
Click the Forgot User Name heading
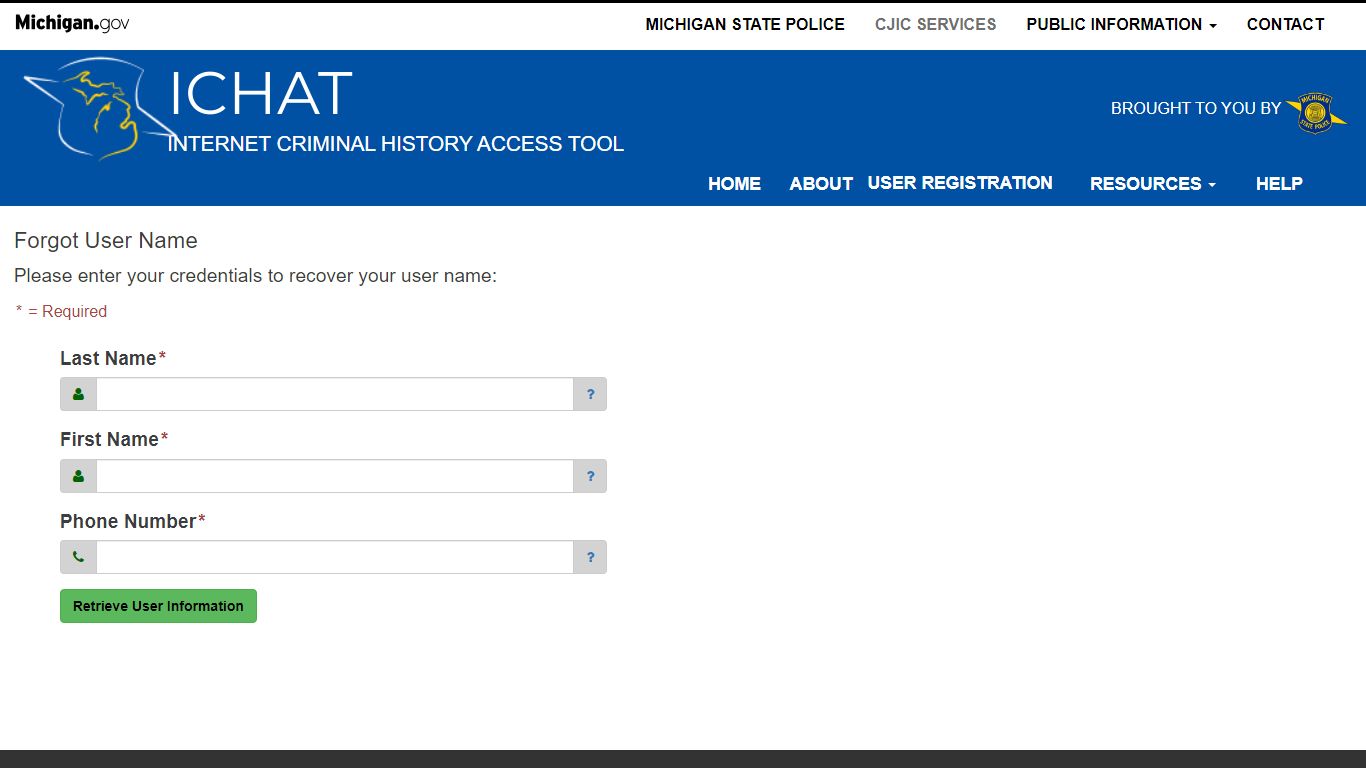tap(106, 241)
